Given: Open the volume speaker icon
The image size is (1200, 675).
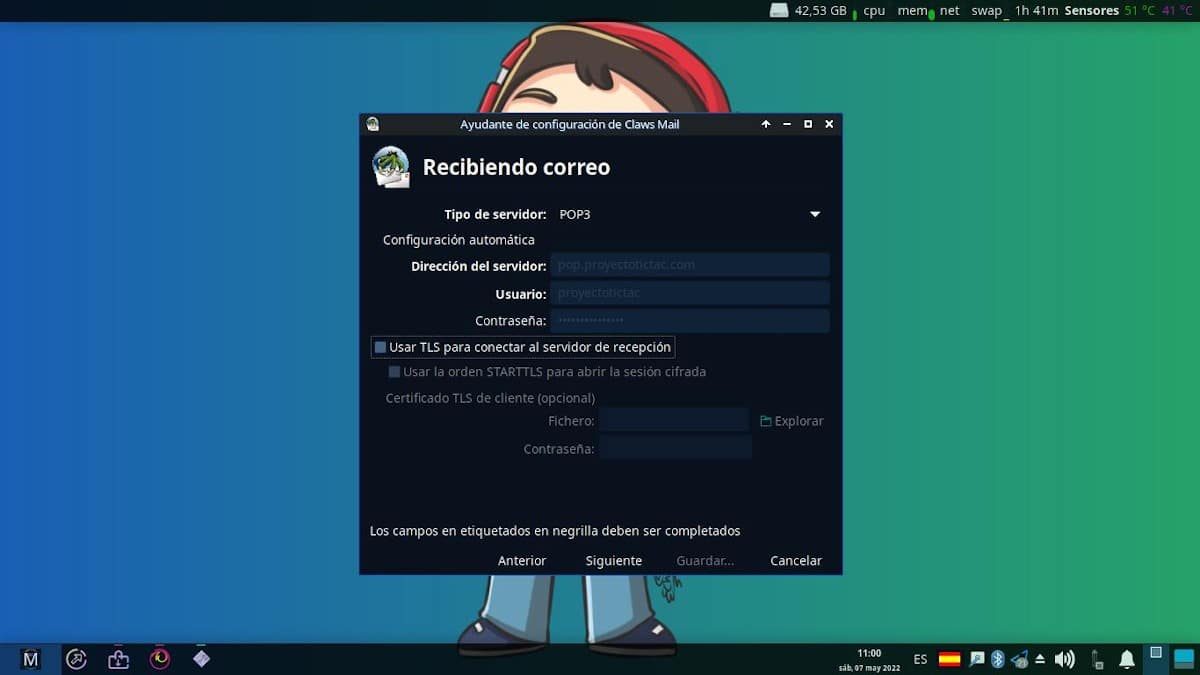Looking at the screenshot, I should click(1065, 659).
